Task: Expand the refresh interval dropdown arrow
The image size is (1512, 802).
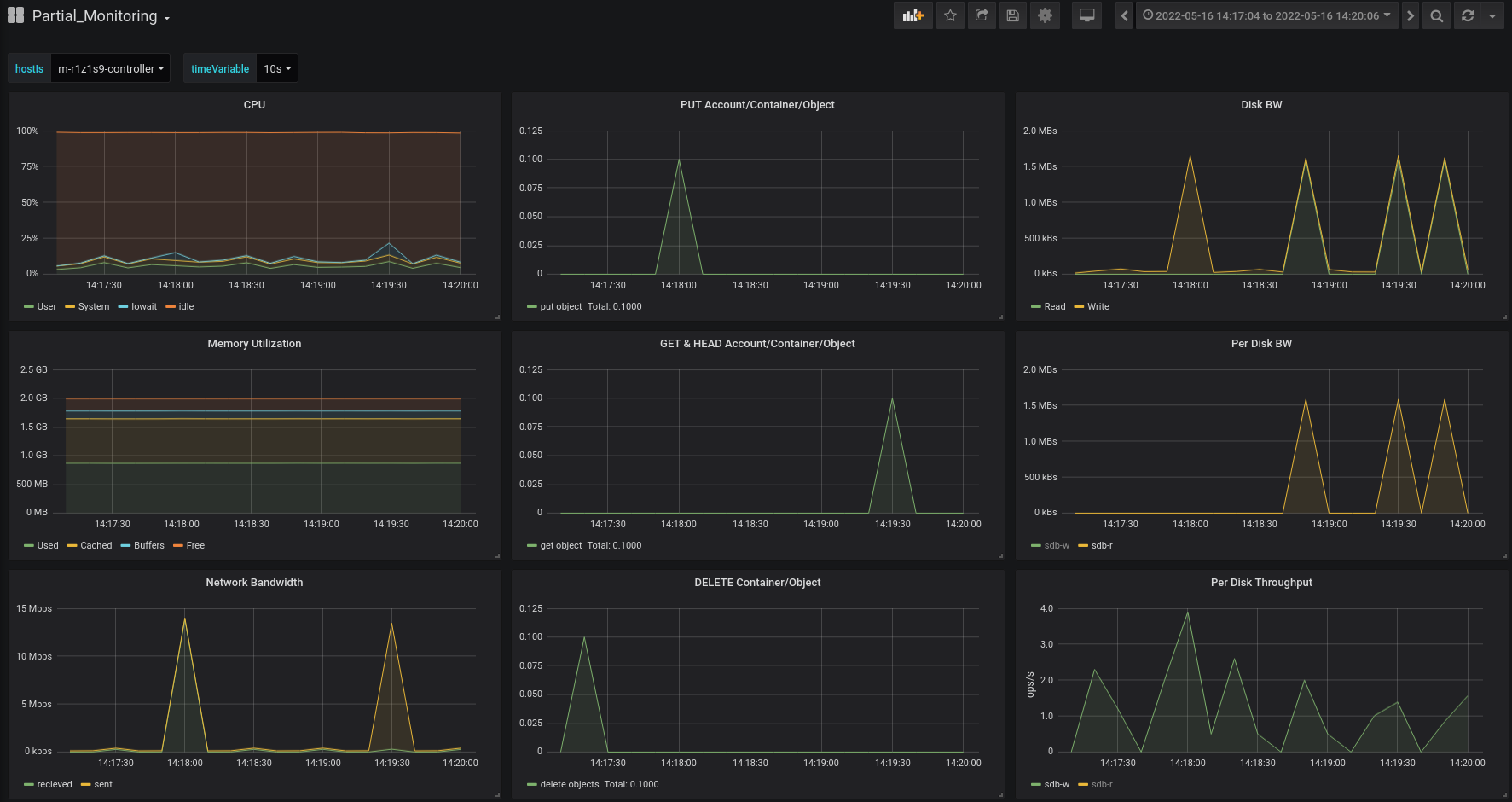Action: coord(1492,15)
